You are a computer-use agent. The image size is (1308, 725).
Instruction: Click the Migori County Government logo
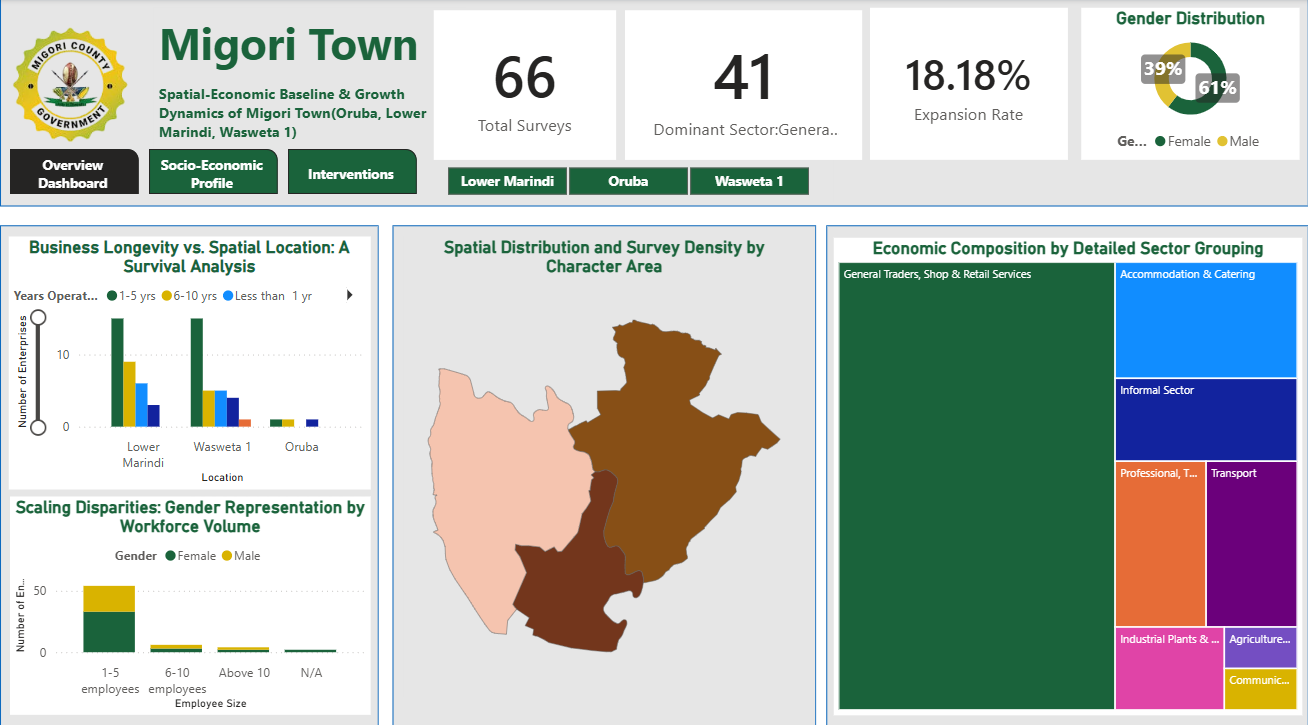click(70, 83)
